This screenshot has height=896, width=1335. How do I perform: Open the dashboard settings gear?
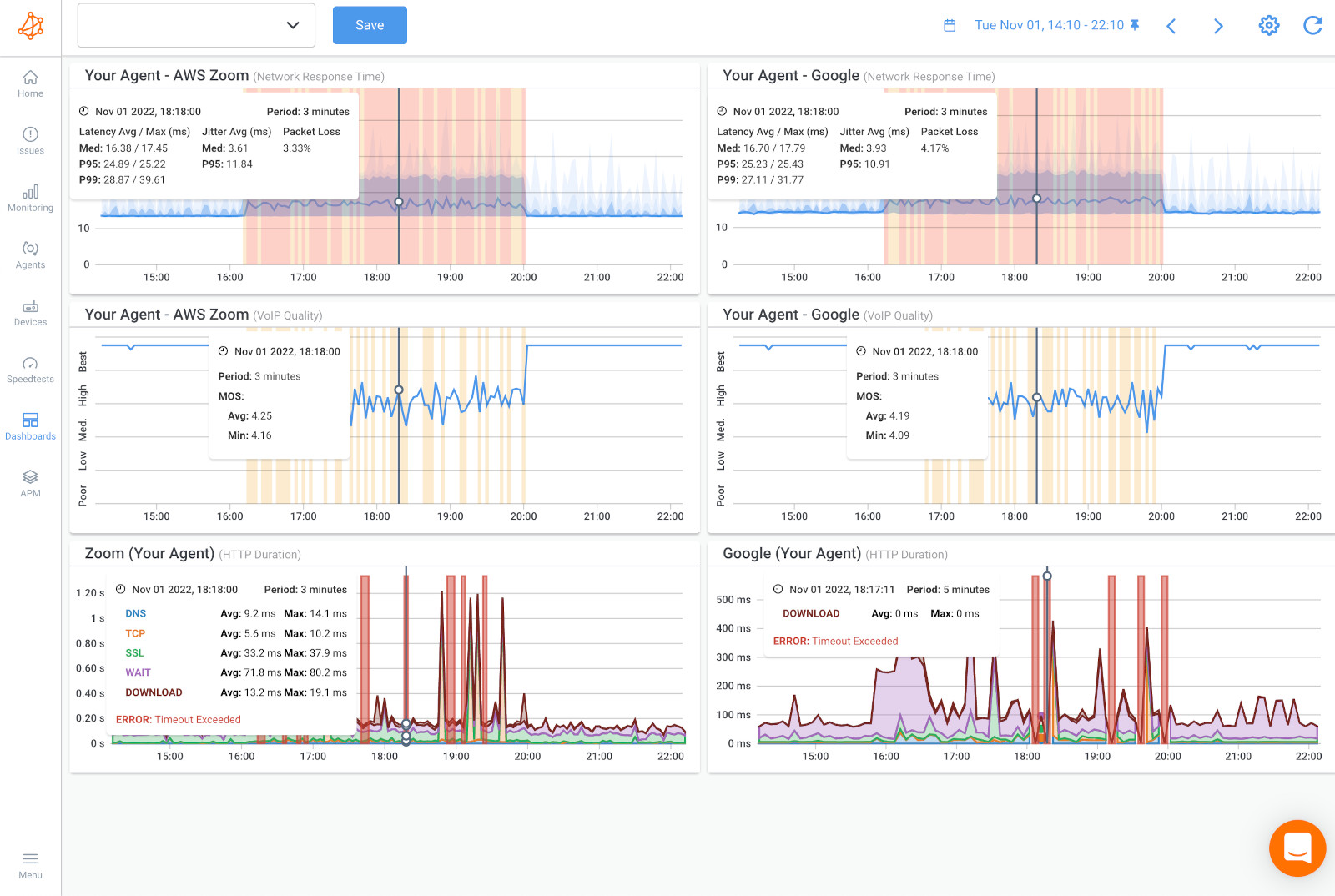(1268, 25)
